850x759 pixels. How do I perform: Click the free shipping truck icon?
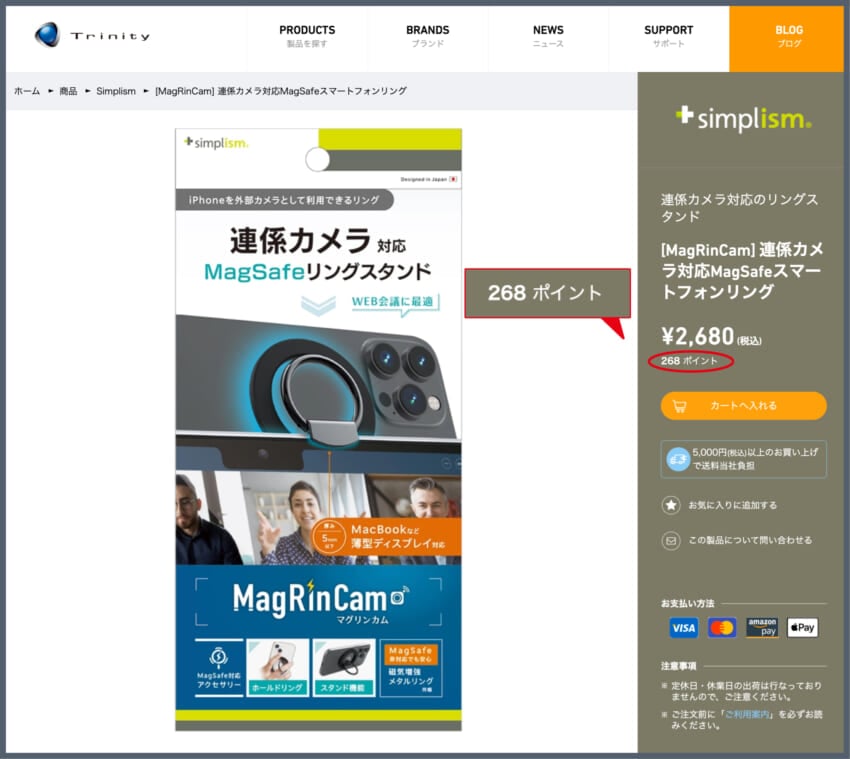tap(679, 459)
